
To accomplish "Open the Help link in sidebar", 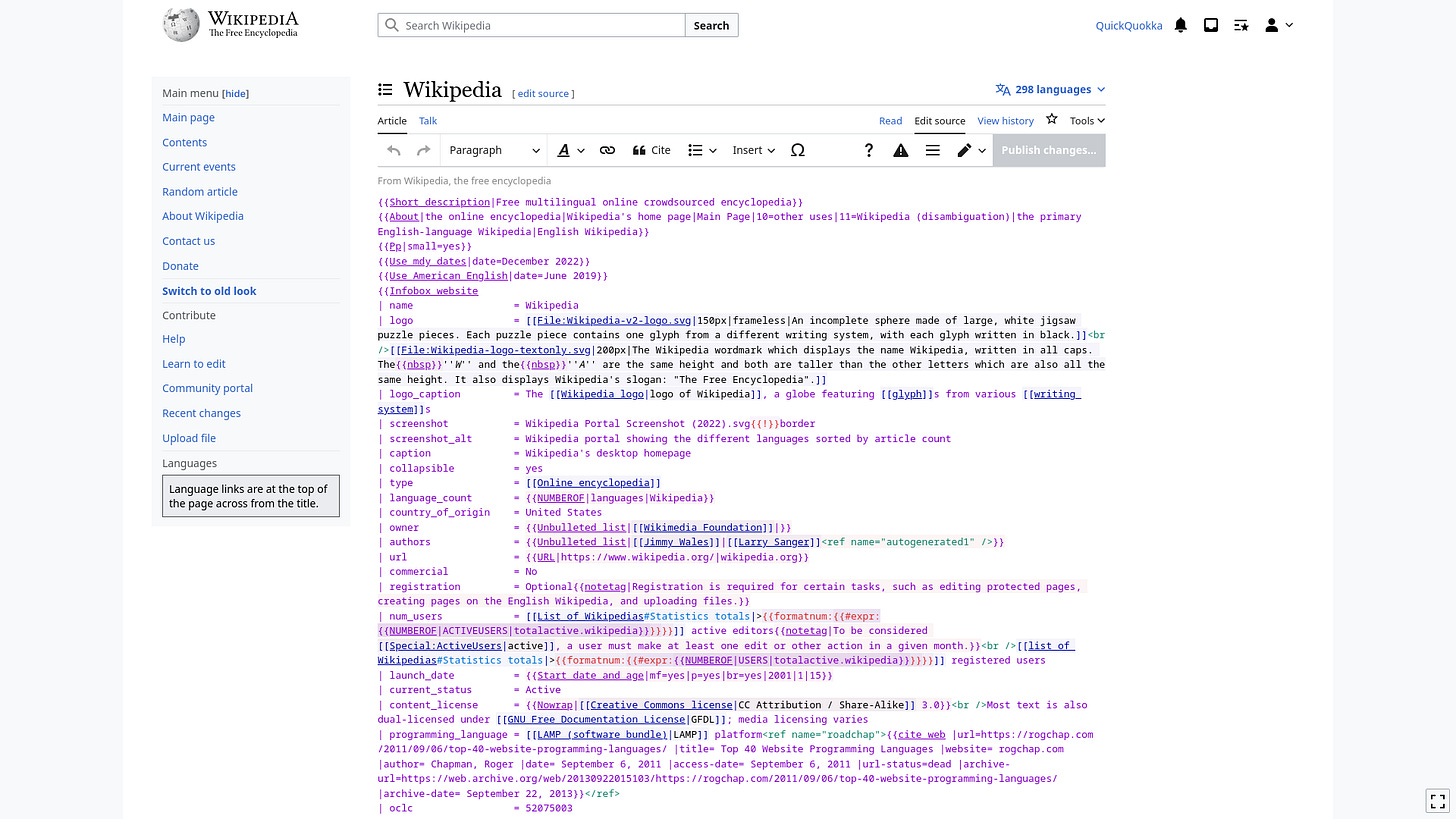I will click(173, 338).
